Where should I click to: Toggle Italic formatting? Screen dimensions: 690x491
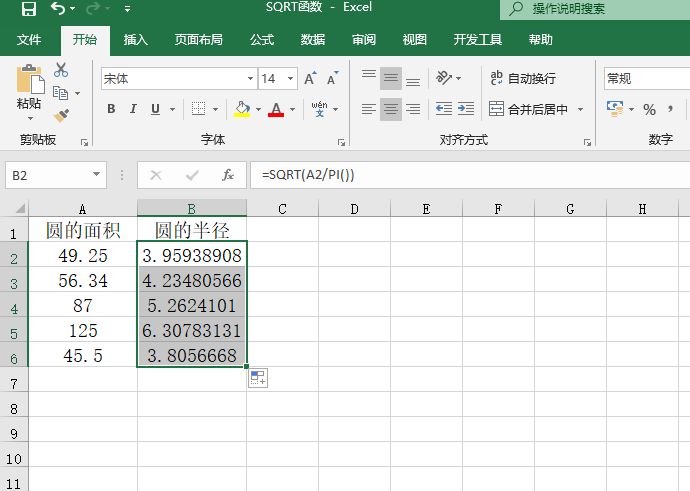(x=134, y=109)
